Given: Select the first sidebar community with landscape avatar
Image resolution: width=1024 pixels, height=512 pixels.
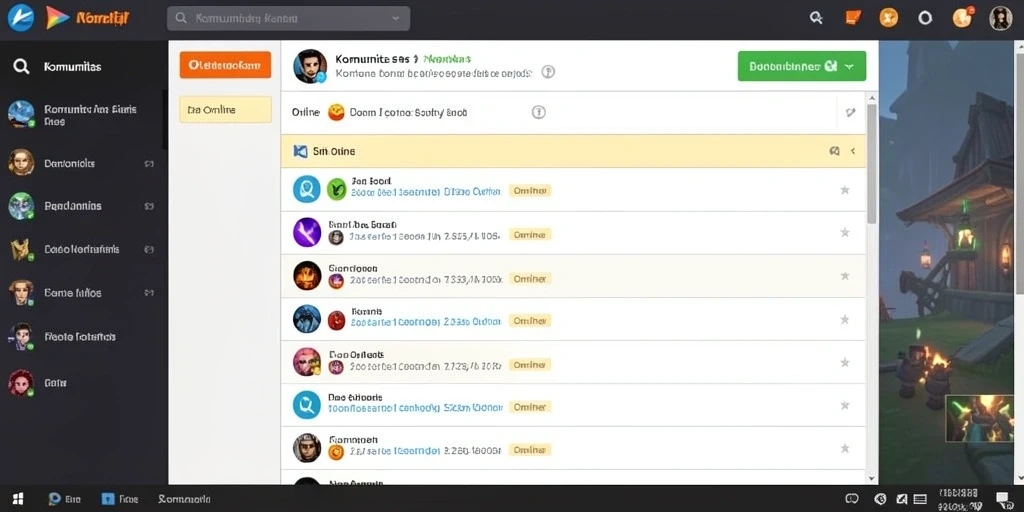Looking at the screenshot, I should tap(84, 115).
